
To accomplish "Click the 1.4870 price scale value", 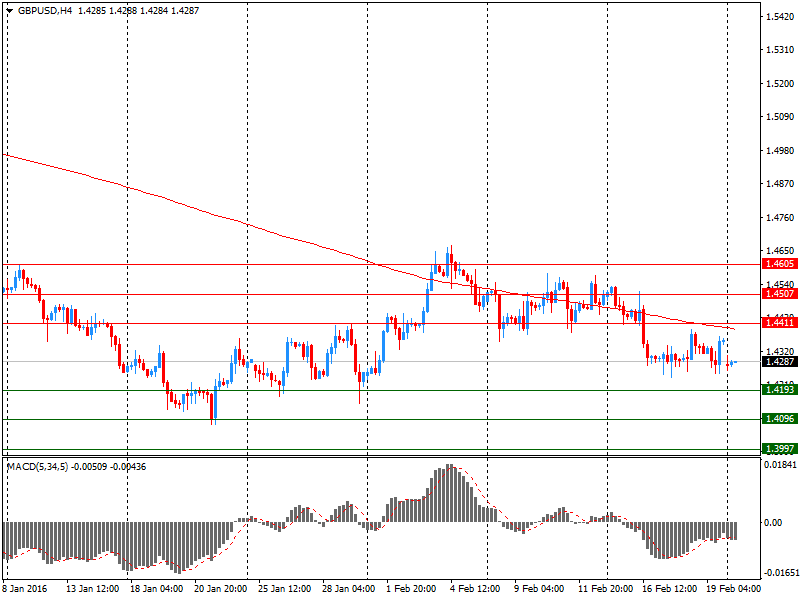I will tap(781, 184).
